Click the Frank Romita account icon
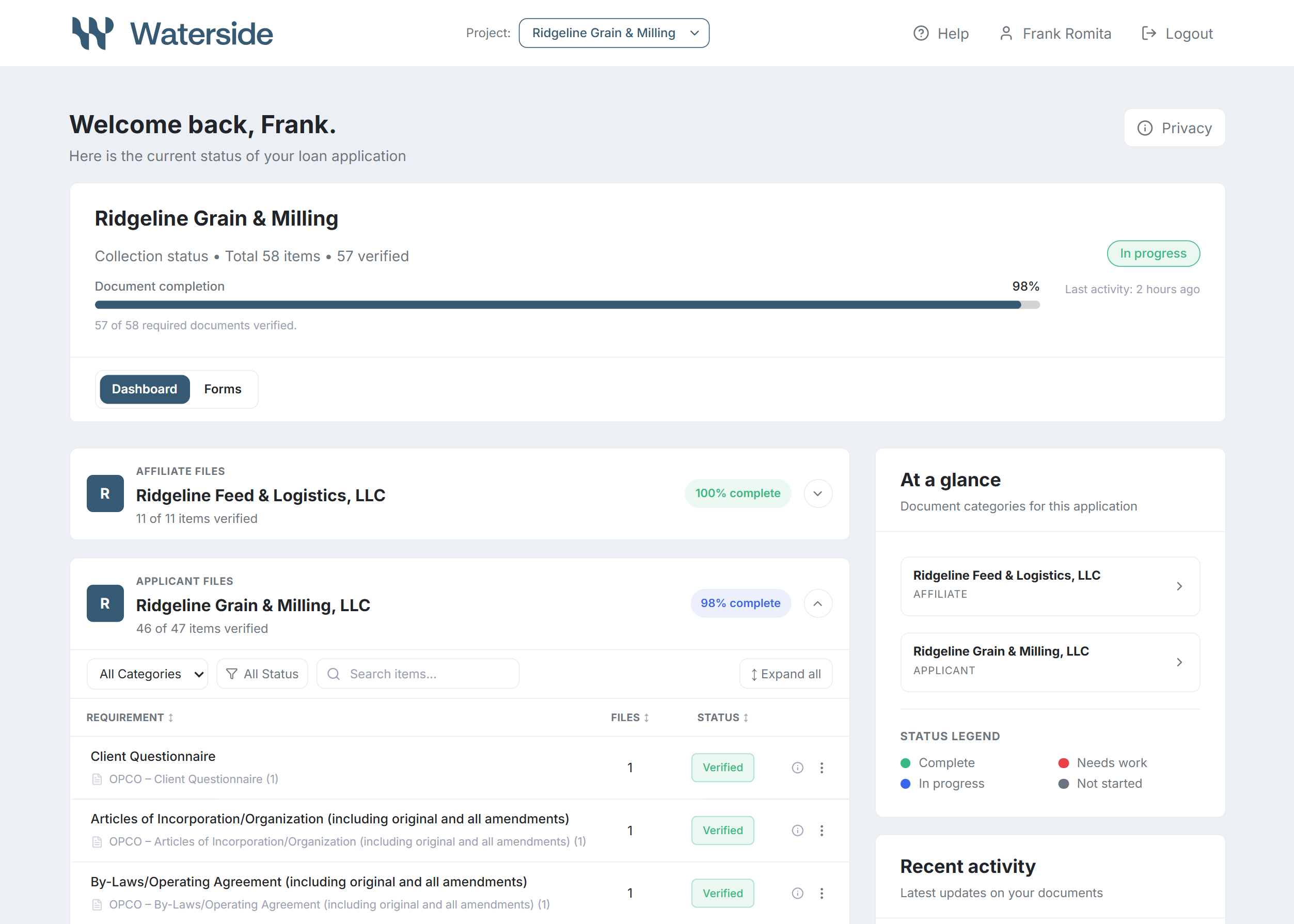Viewport: 1294px width, 924px height. (x=1005, y=34)
